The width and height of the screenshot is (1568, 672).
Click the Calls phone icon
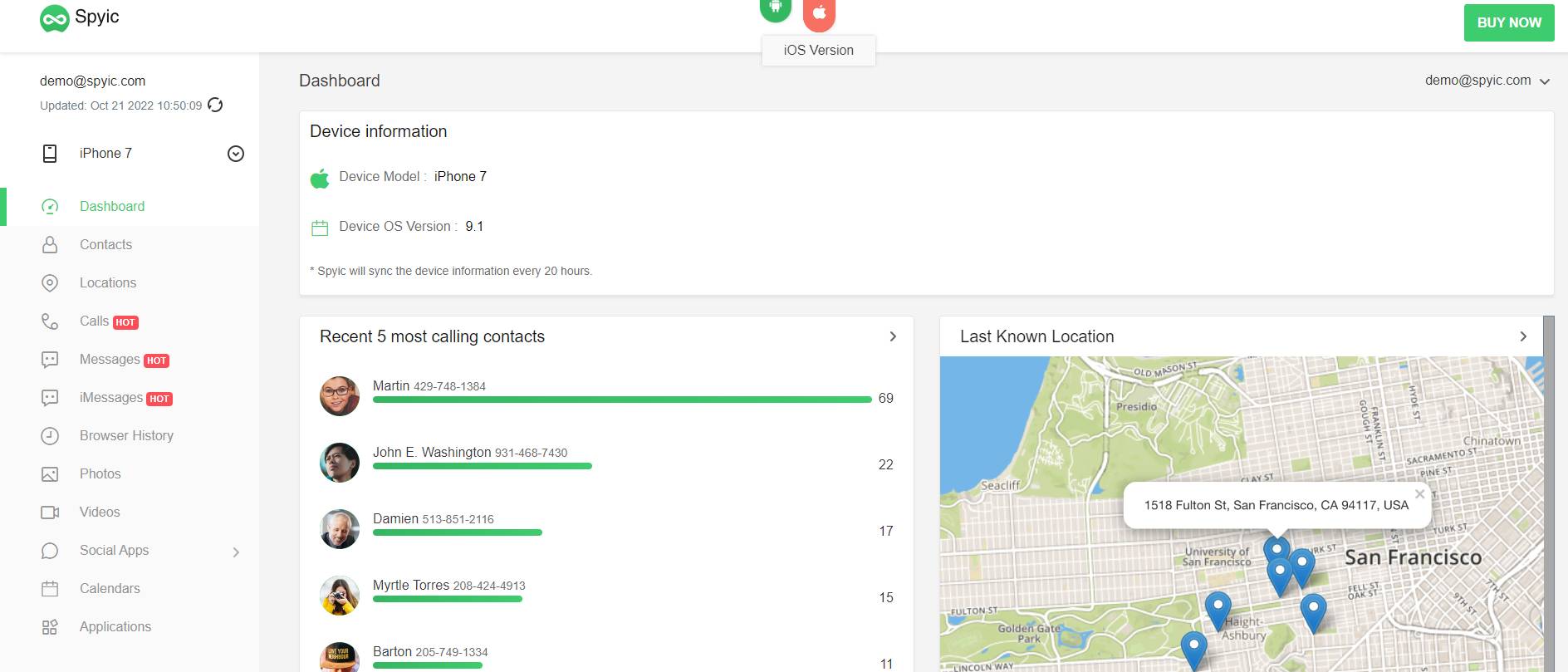(x=50, y=321)
